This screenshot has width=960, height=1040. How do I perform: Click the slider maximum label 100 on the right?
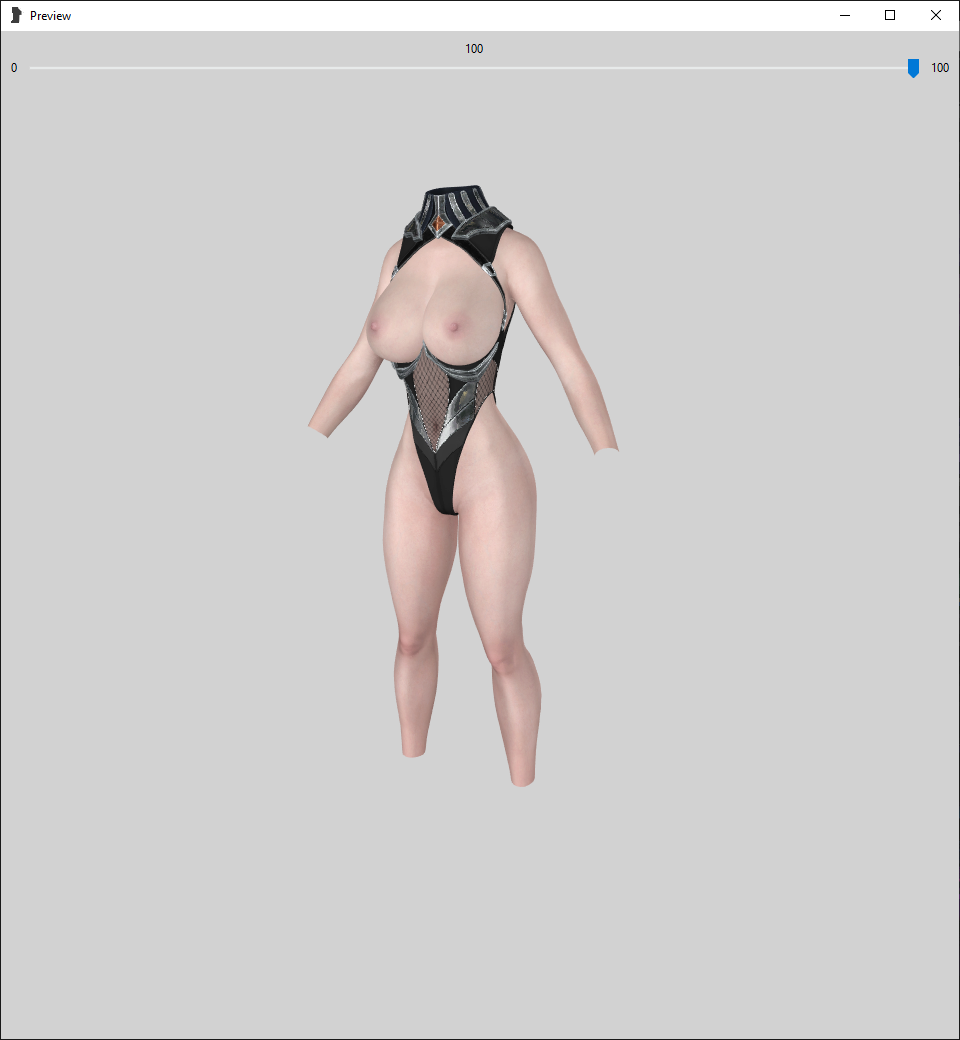(939, 68)
